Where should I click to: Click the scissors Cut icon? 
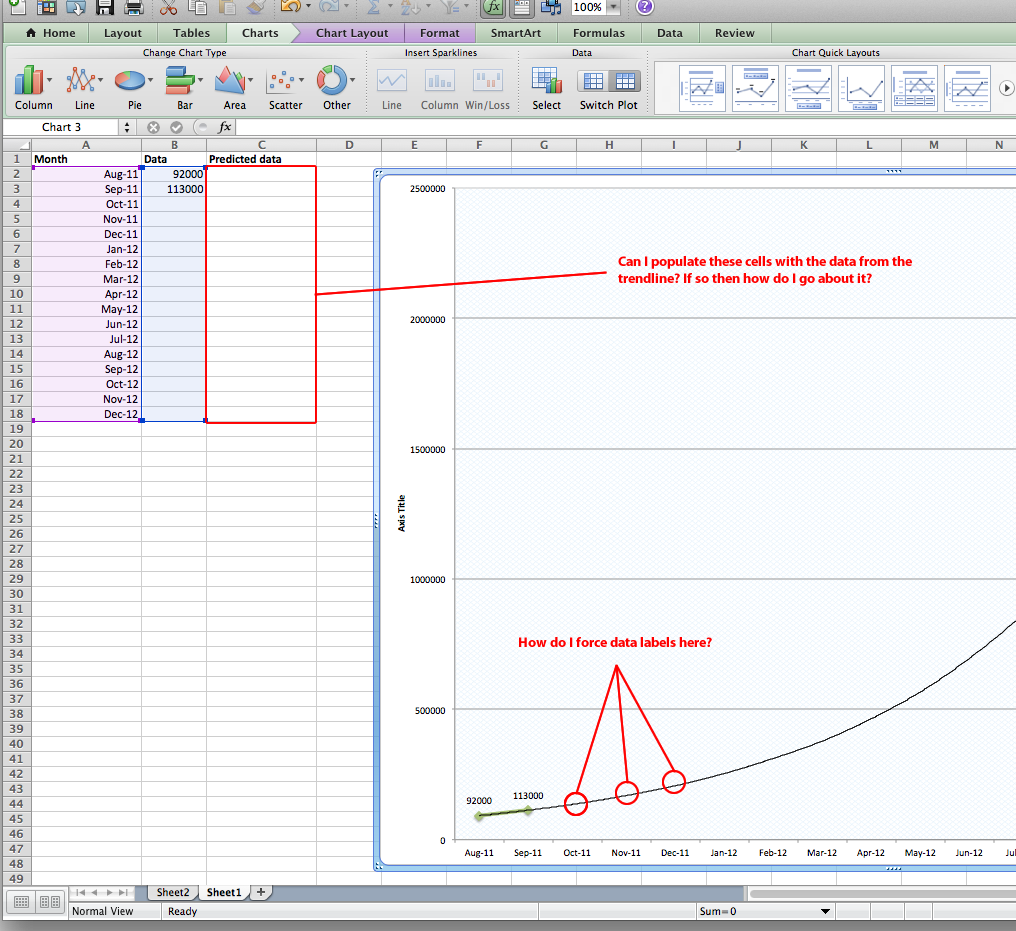[168, 7]
